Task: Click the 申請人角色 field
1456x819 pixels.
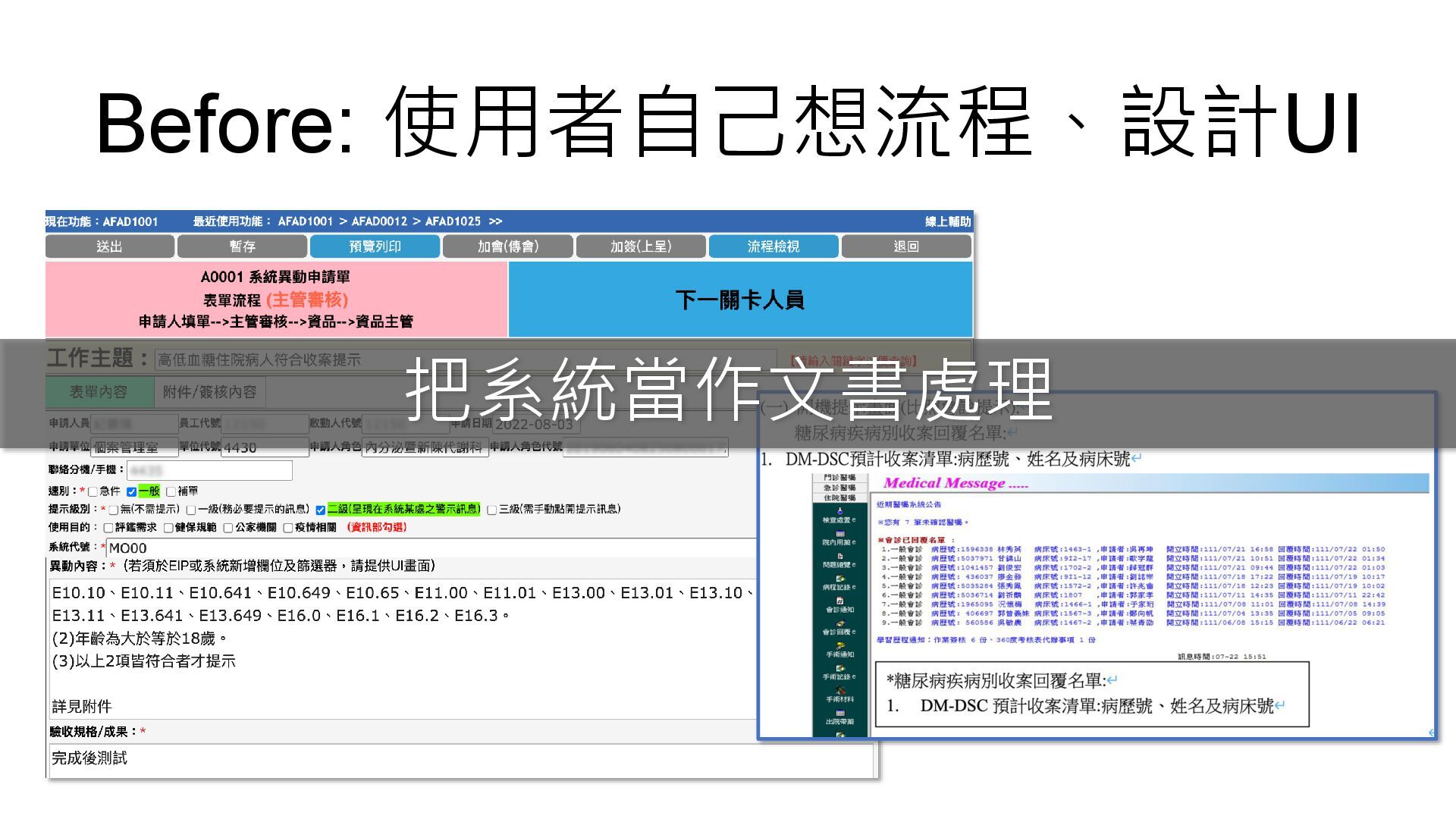Action: coord(424,447)
